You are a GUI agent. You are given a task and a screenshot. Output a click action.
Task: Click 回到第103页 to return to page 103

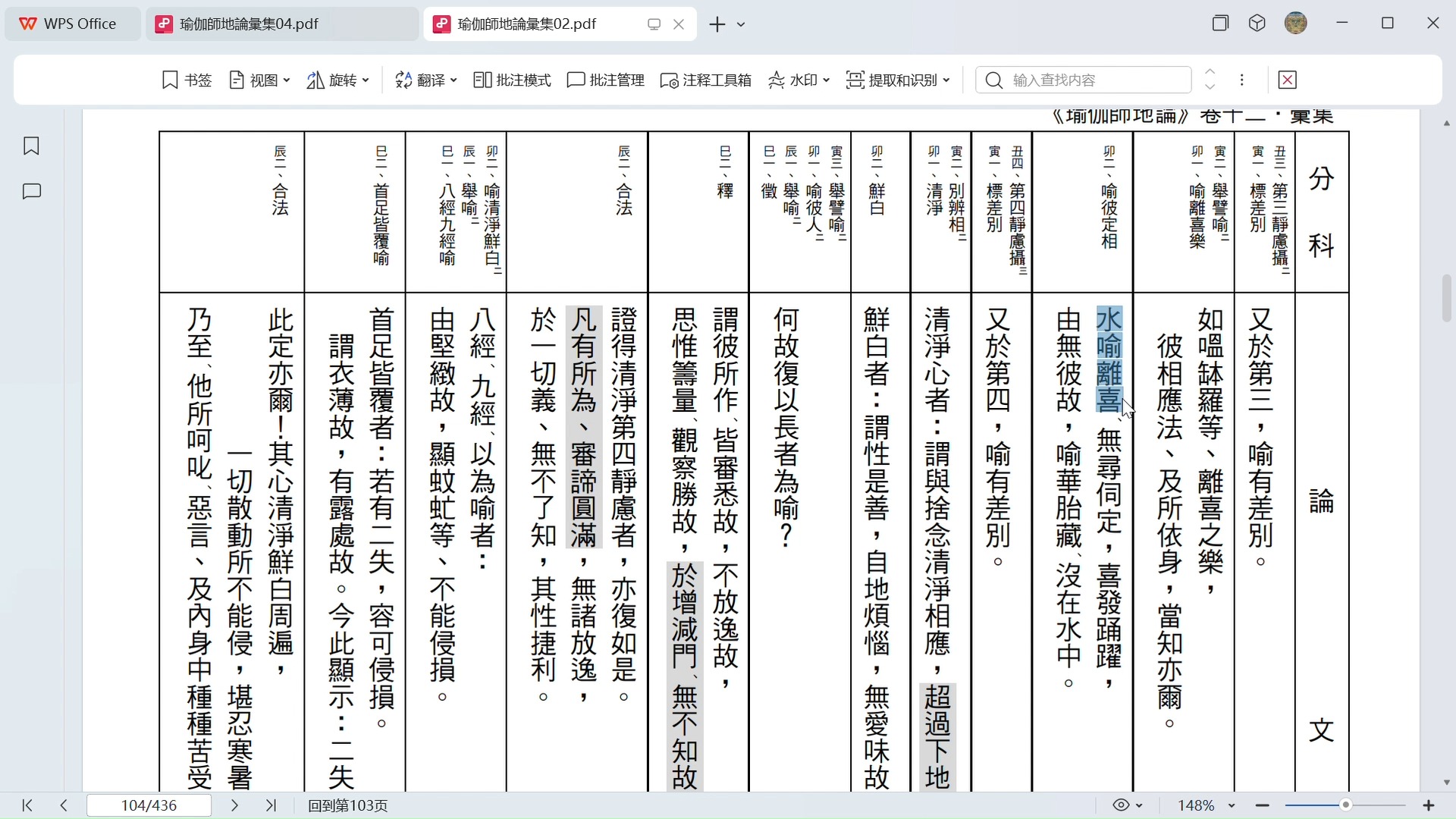point(348,805)
